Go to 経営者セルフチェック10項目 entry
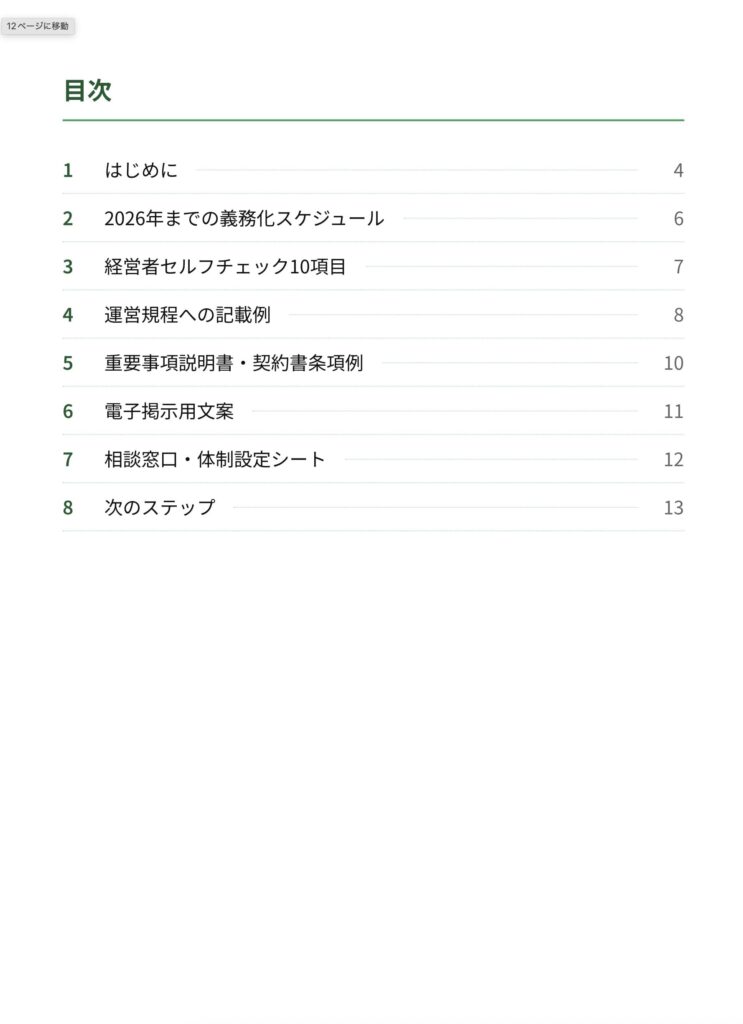Viewport: 743px width, 1024px height. click(x=373, y=267)
